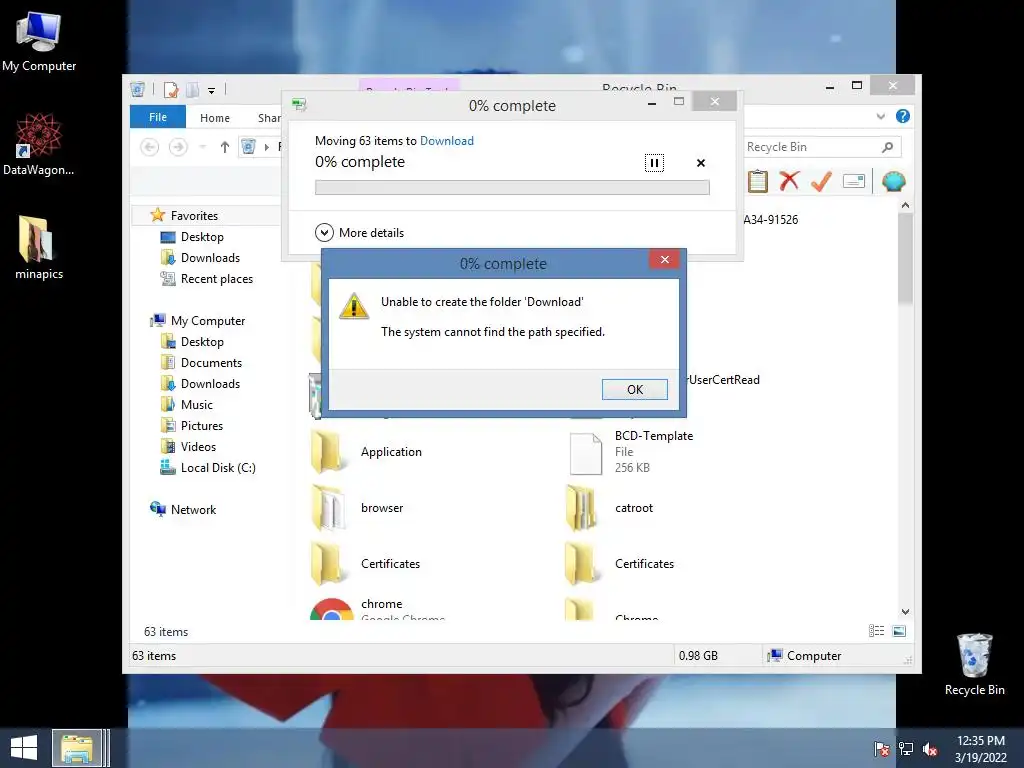1024x768 pixels.
Task: Click the move progress bar
Action: point(512,187)
